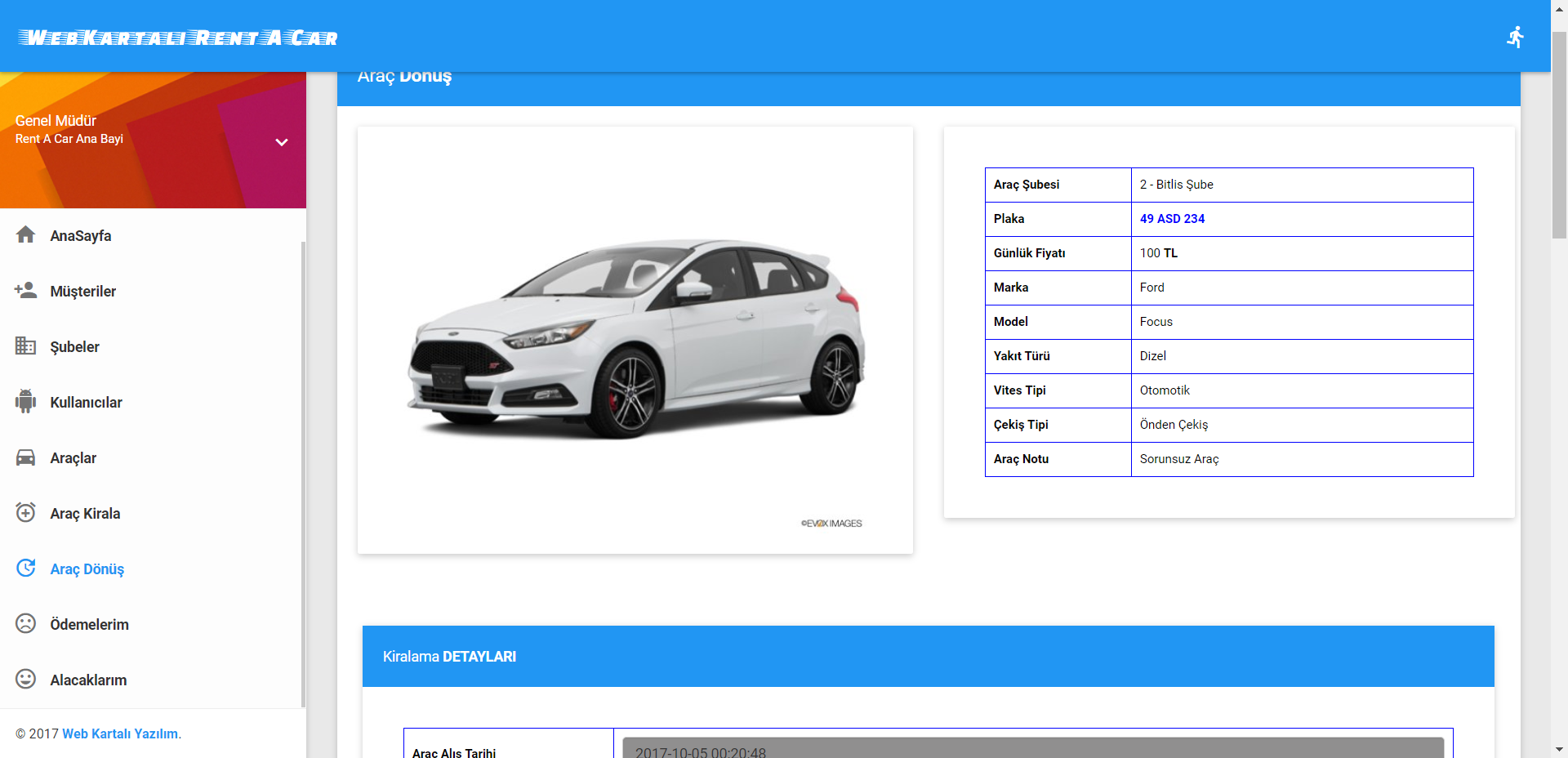The height and width of the screenshot is (758, 1568).
Task: Click the home icon beside AnaSayfa
Action: (x=25, y=235)
